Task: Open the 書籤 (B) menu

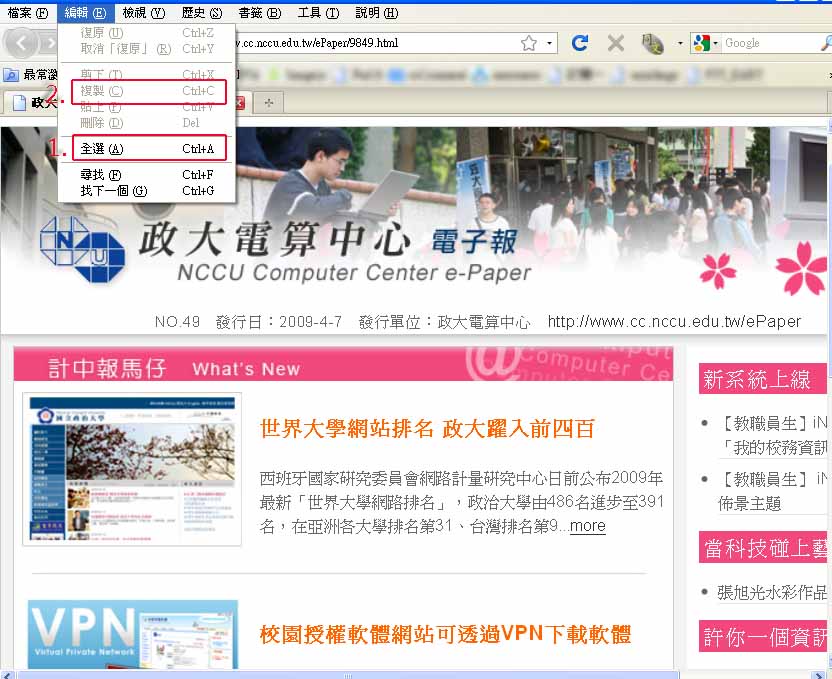Action: 259,13
